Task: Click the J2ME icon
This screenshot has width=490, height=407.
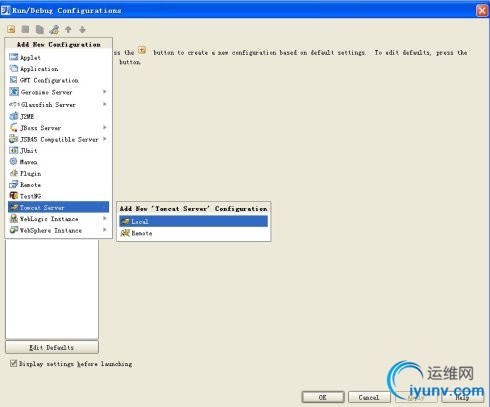Action: [14, 116]
